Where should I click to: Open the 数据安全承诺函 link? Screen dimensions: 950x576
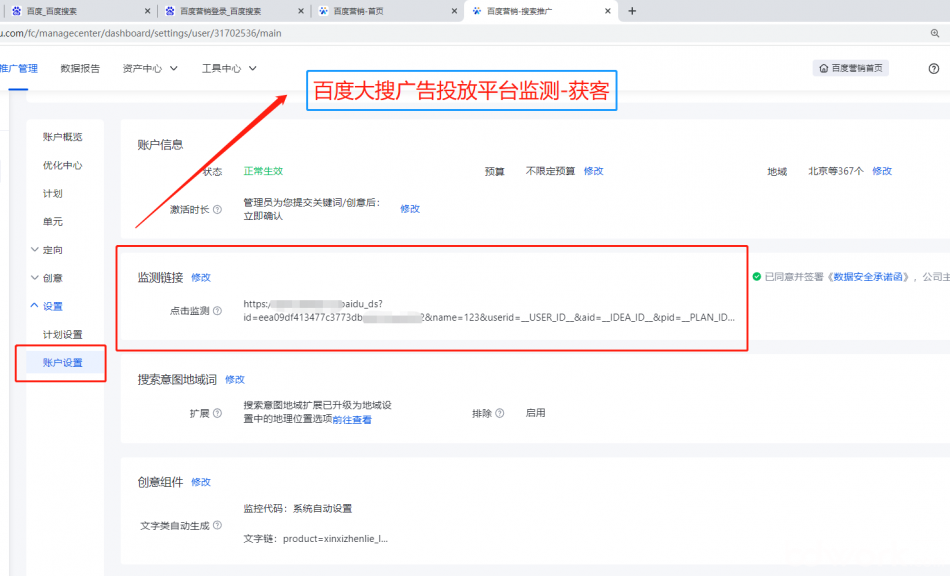868,277
